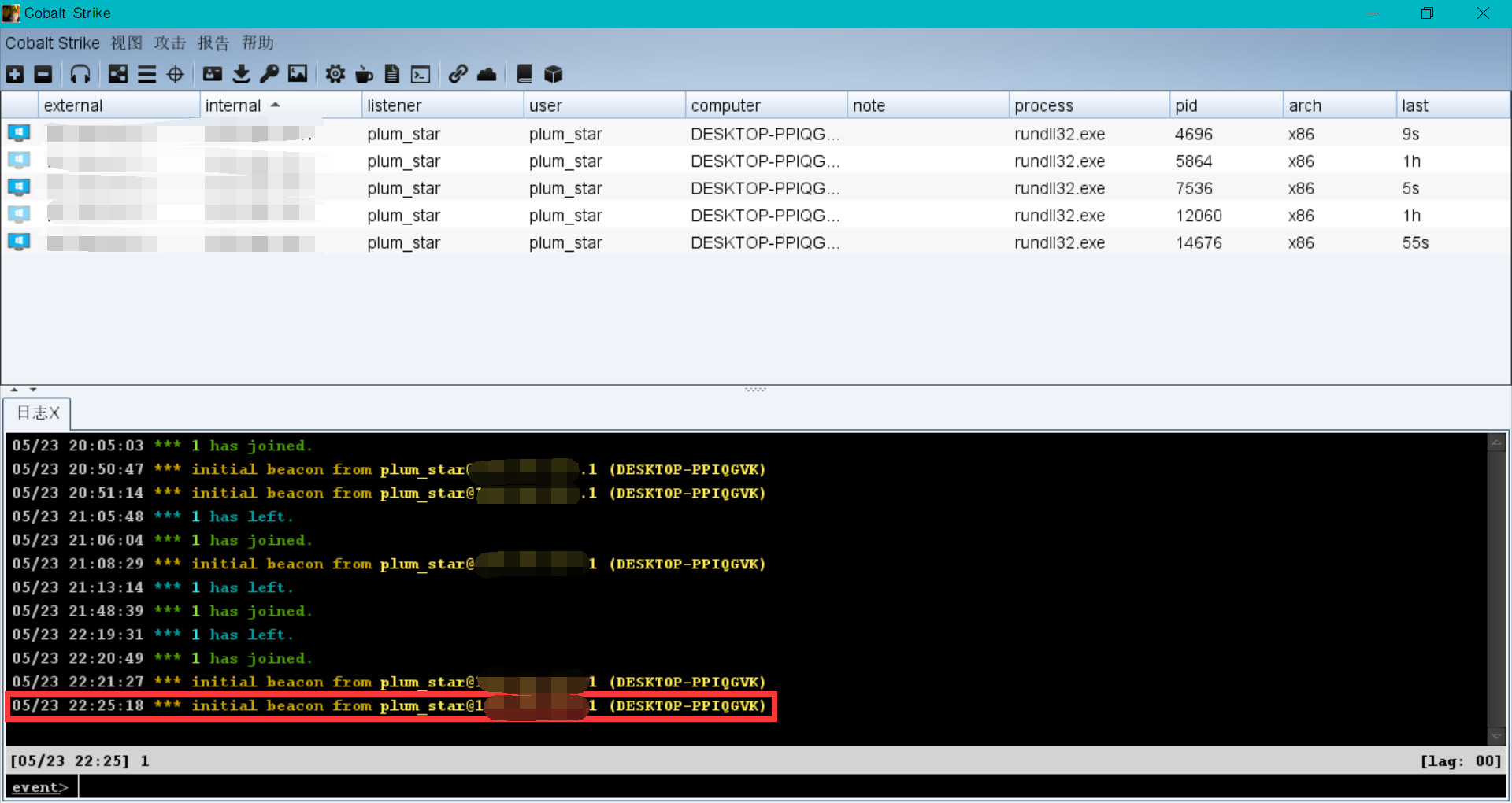Screen dimensions: 1512x803
Task: Click the cloud icon to manage web server
Action: [x=487, y=74]
